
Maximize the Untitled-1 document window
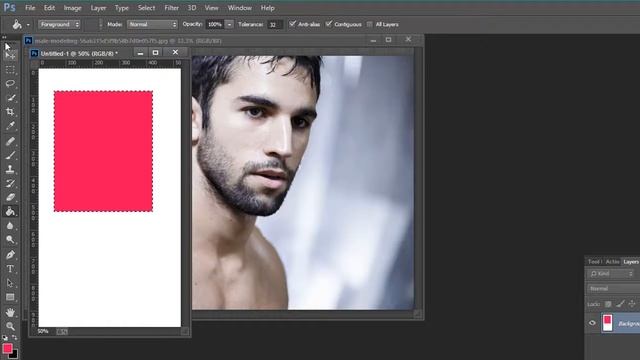pos(156,53)
